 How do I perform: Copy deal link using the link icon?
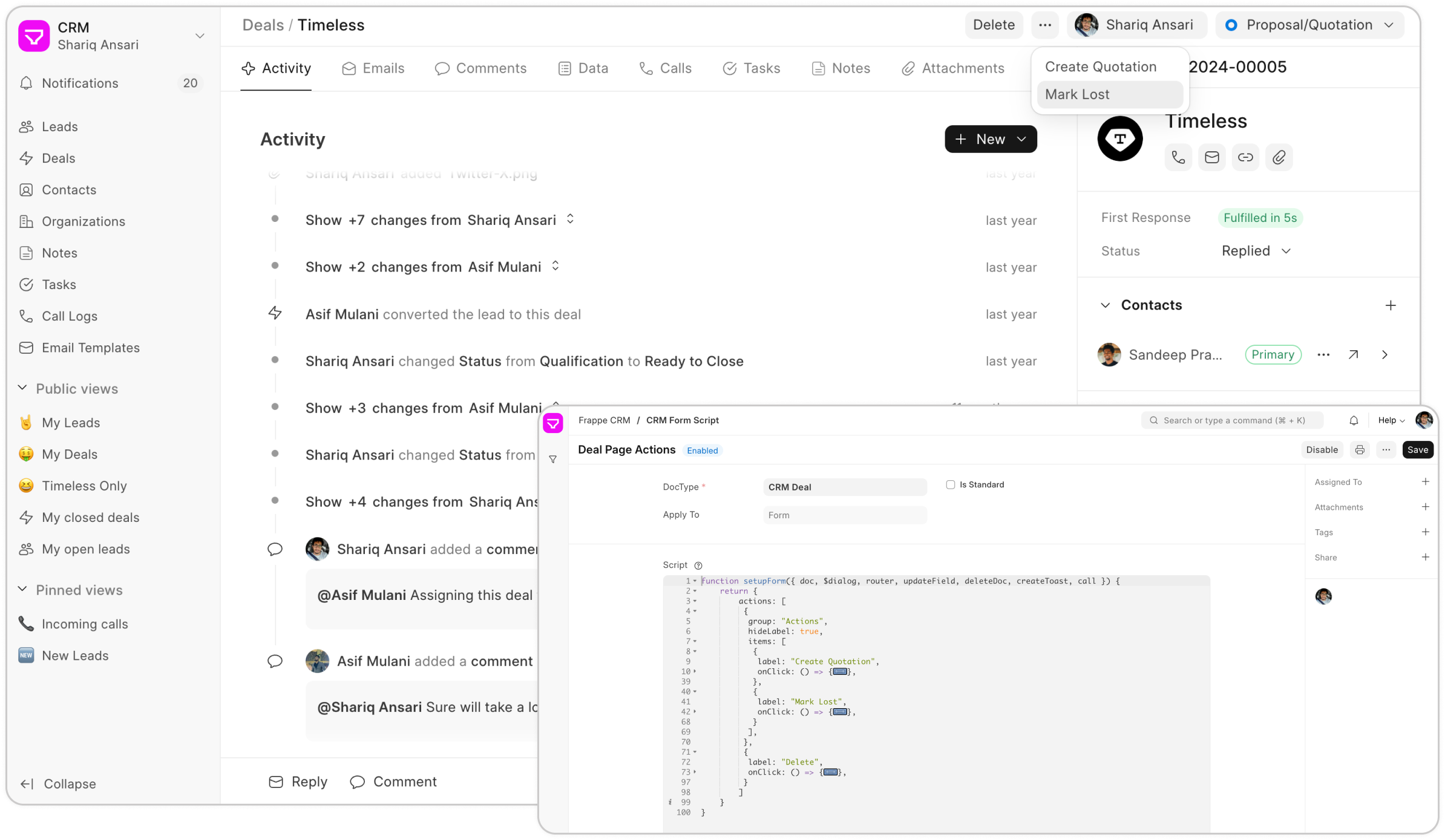[x=1245, y=157]
